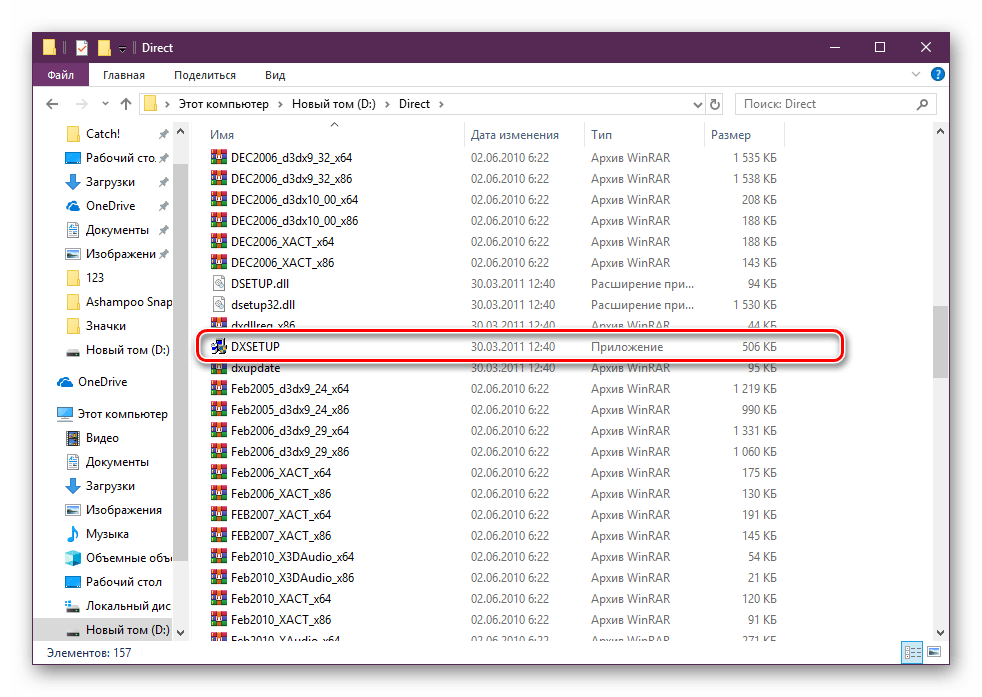Screen dimensions: 982x697
Task: Click Direct breadcrumb segment
Action: pyautogui.click(x=415, y=104)
